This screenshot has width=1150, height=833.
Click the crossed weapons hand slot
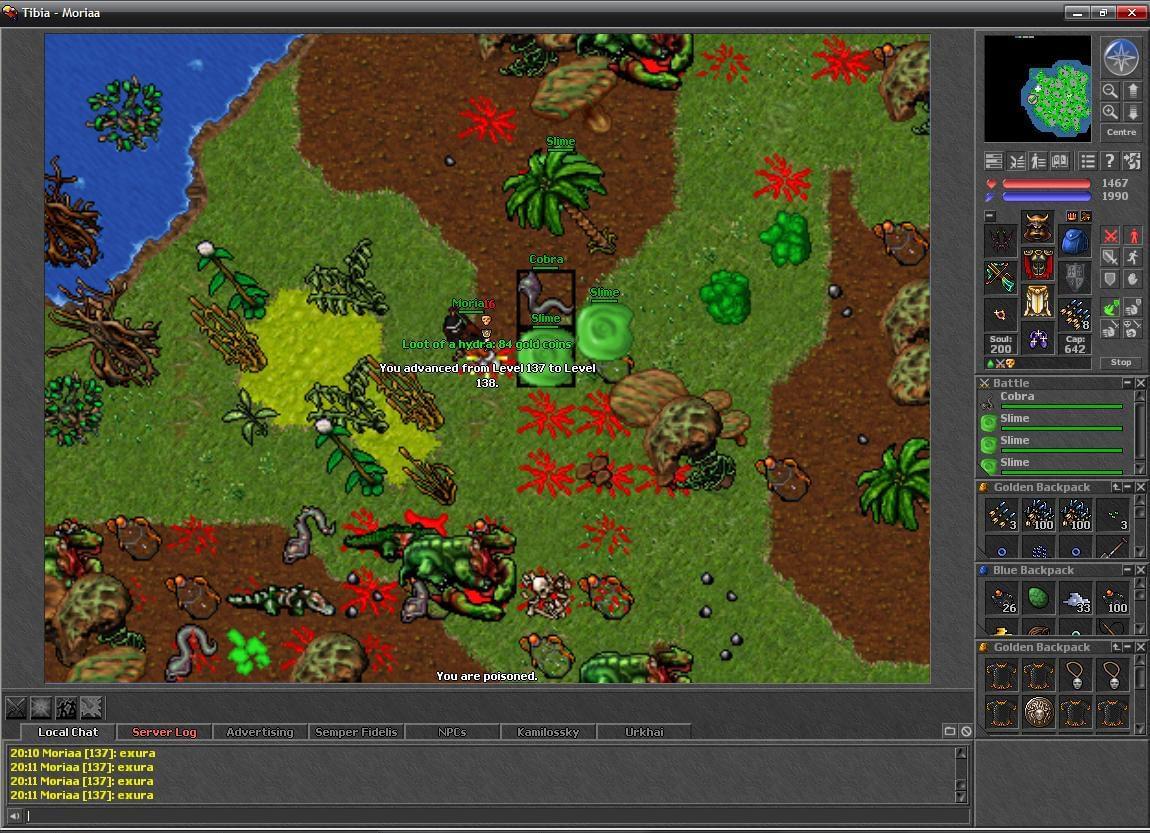point(1000,277)
